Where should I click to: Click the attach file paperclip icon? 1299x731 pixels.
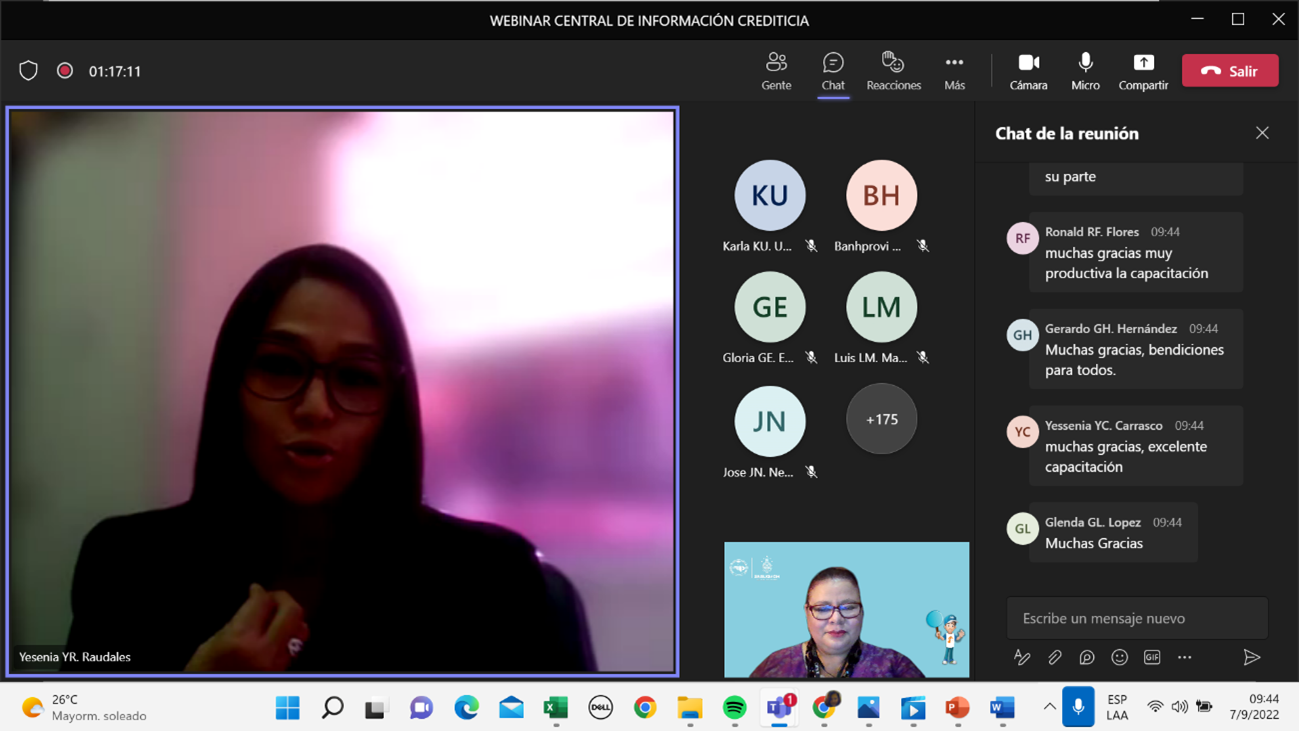click(x=1054, y=657)
